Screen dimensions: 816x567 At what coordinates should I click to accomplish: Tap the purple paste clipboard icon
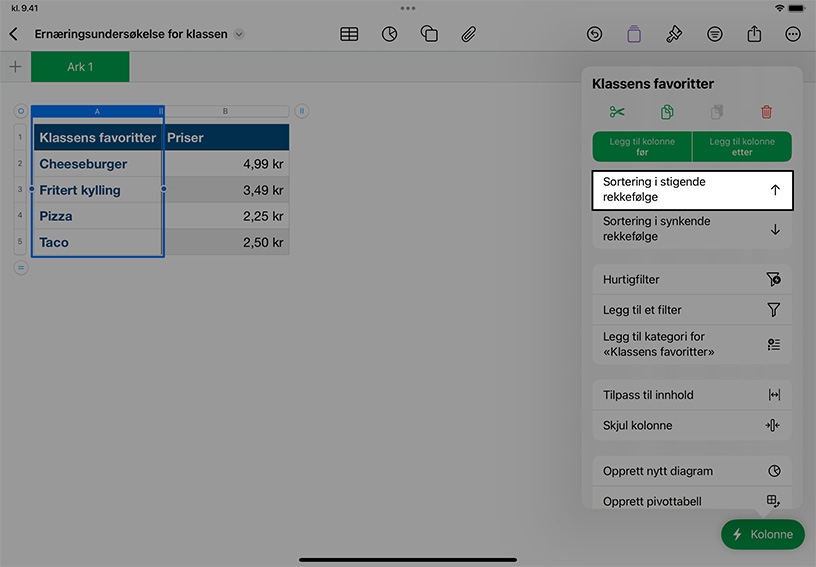click(634, 34)
